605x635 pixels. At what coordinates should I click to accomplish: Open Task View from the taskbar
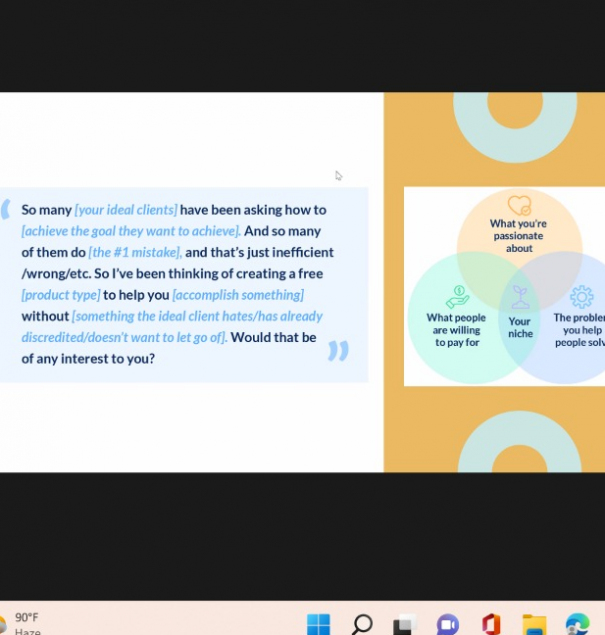405,624
